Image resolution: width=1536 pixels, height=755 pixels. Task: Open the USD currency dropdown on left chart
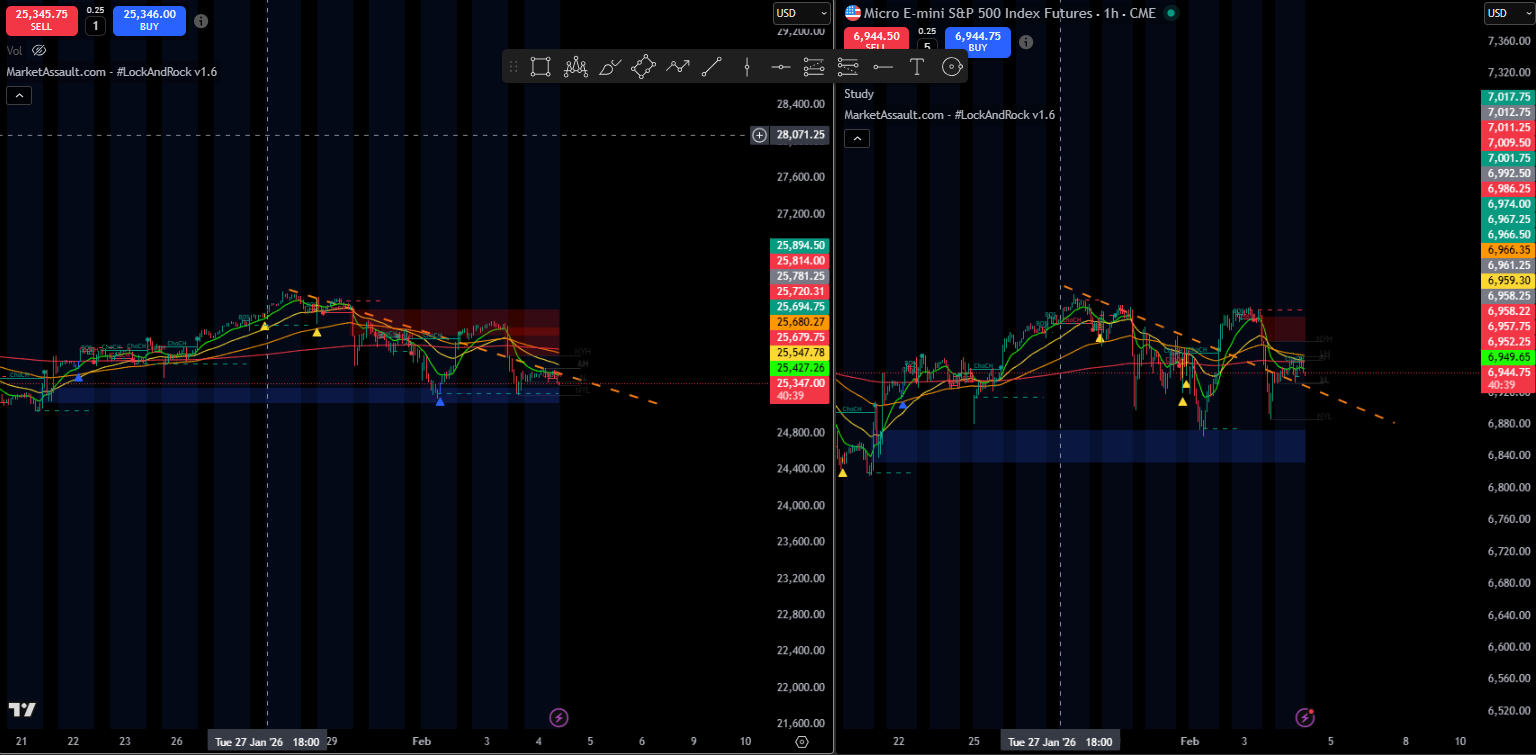tap(801, 13)
